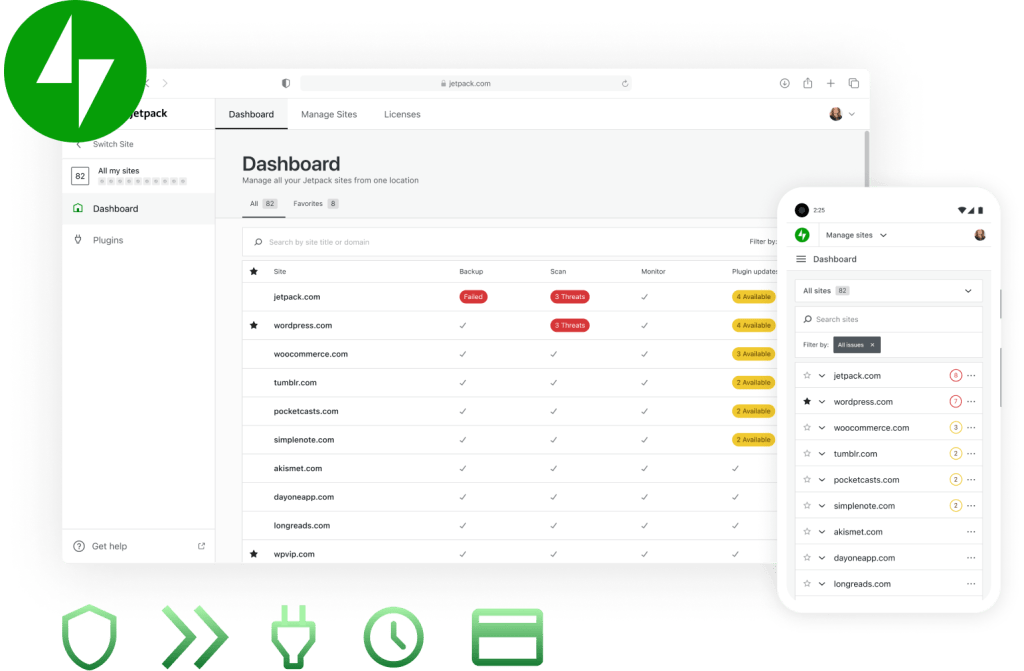Remove the All issues filter chip
Image resolution: width=1024 pixels, height=671 pixels.
tap(872, 345)
